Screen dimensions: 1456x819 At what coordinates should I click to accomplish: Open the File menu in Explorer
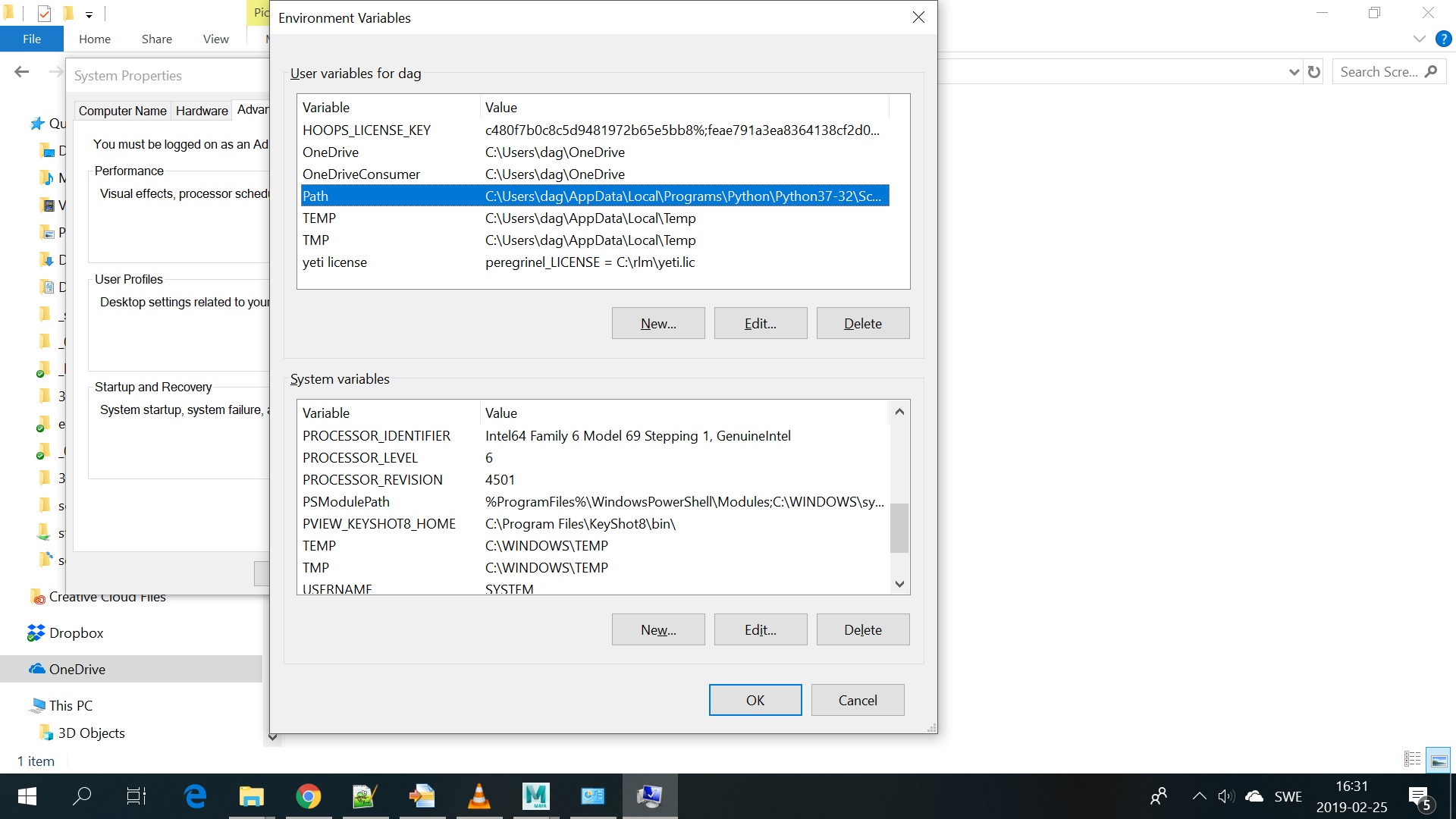32,39
